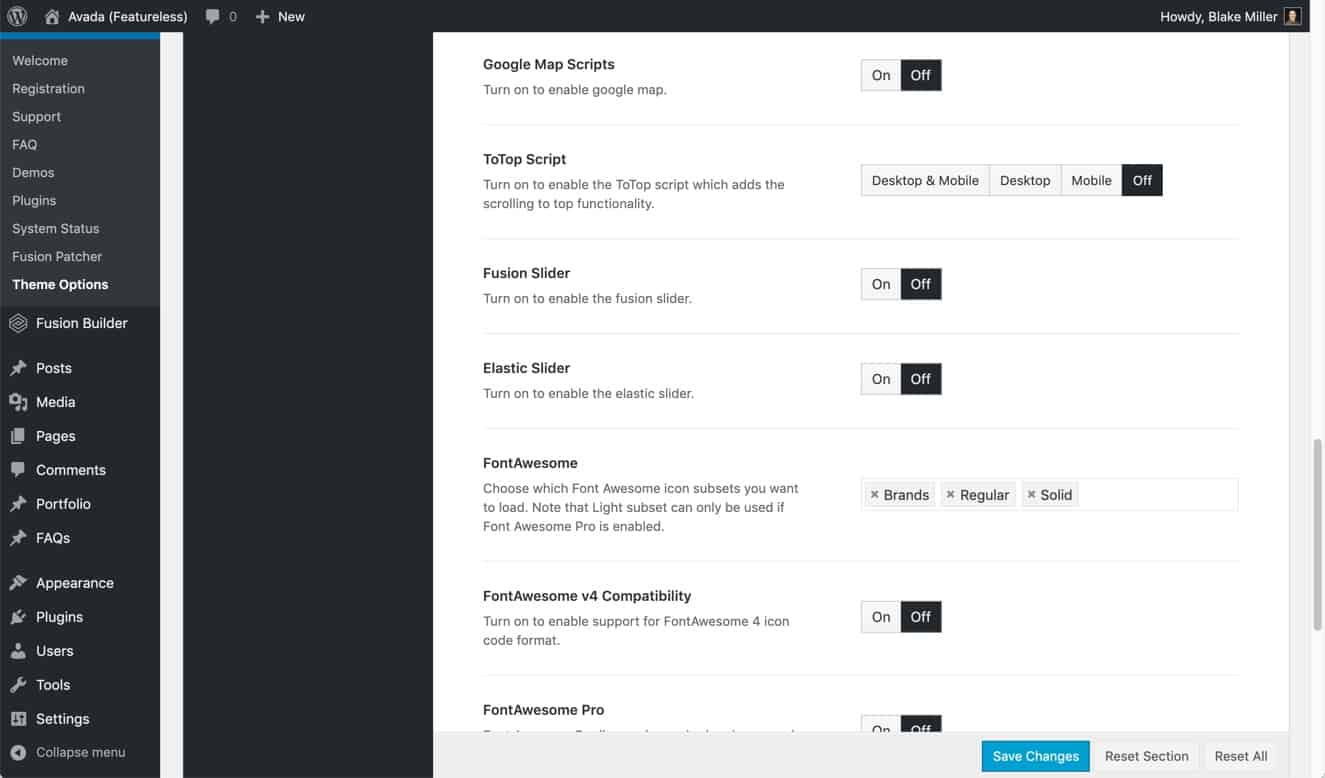Click the ToTop Script heading text

tap(525, 159)
